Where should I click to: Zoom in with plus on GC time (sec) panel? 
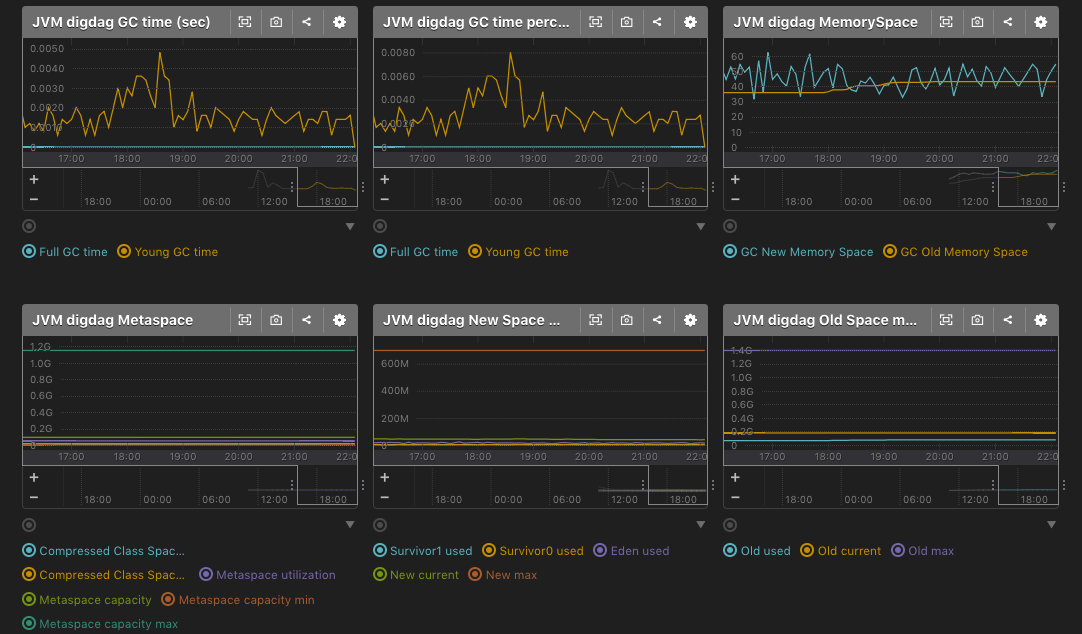[34, 180]
